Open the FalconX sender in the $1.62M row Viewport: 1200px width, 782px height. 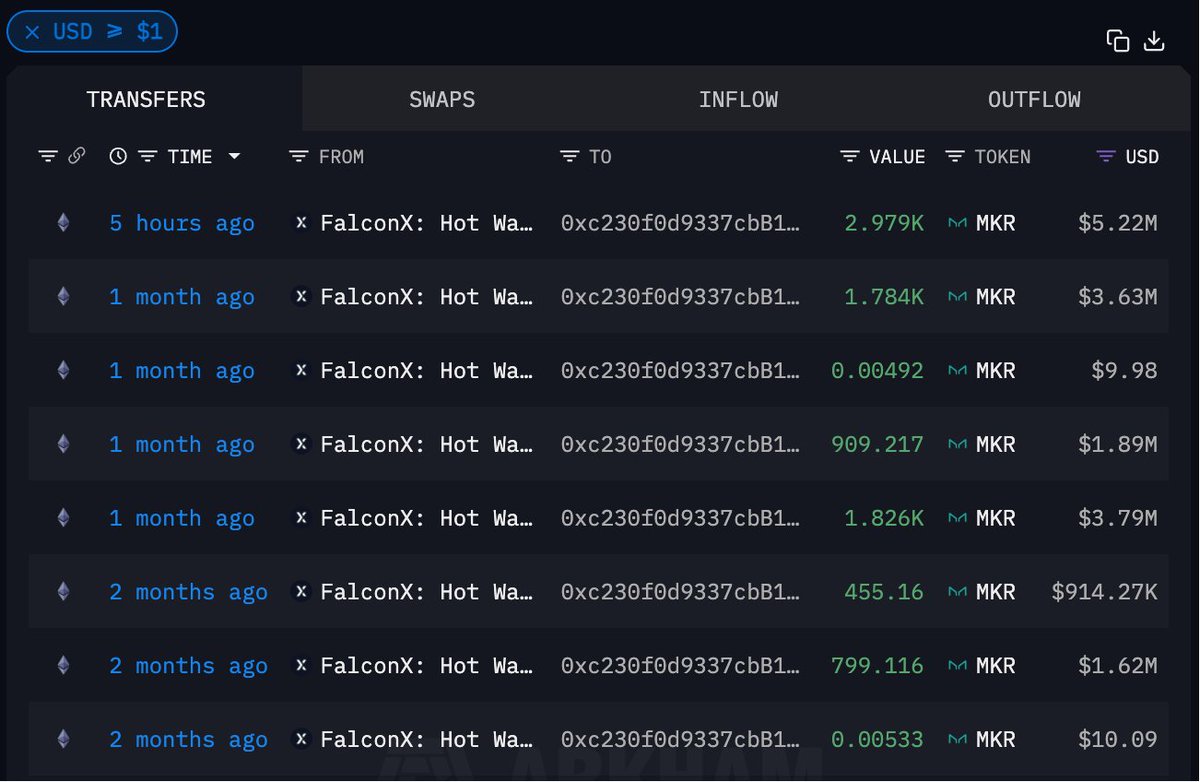(427, 666)
